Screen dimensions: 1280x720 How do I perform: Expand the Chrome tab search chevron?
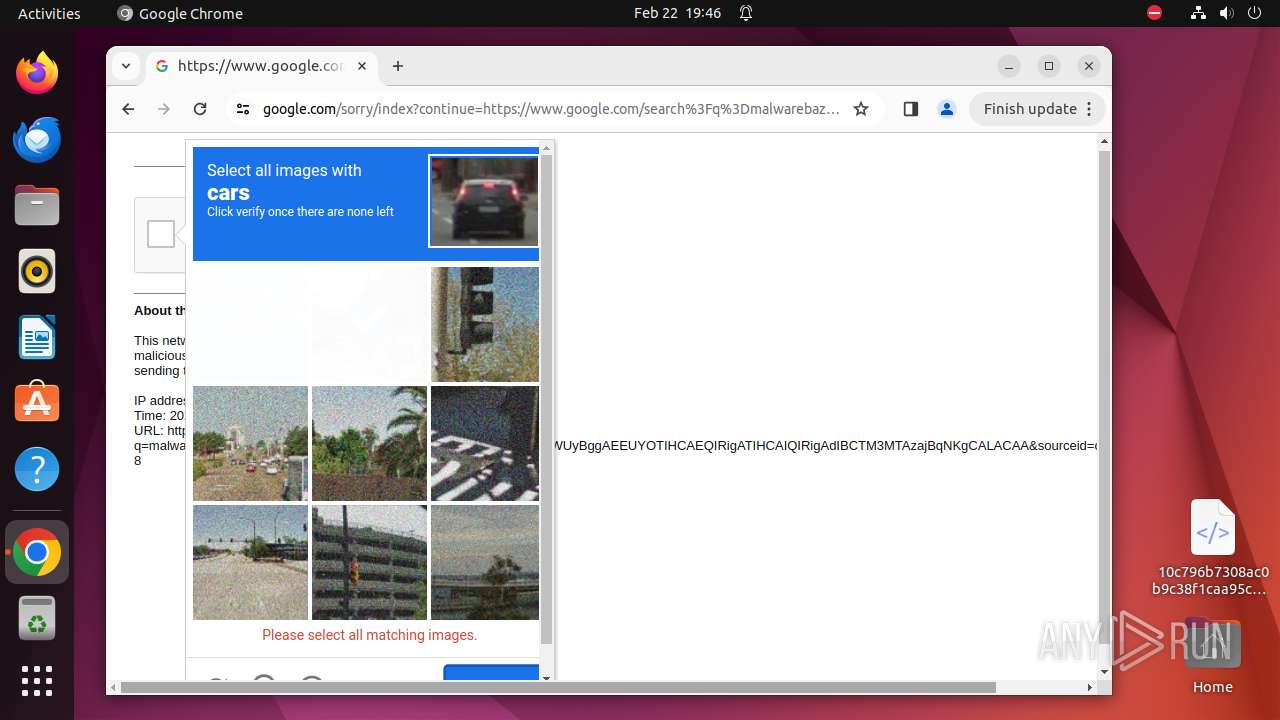[x=126, y=66]
